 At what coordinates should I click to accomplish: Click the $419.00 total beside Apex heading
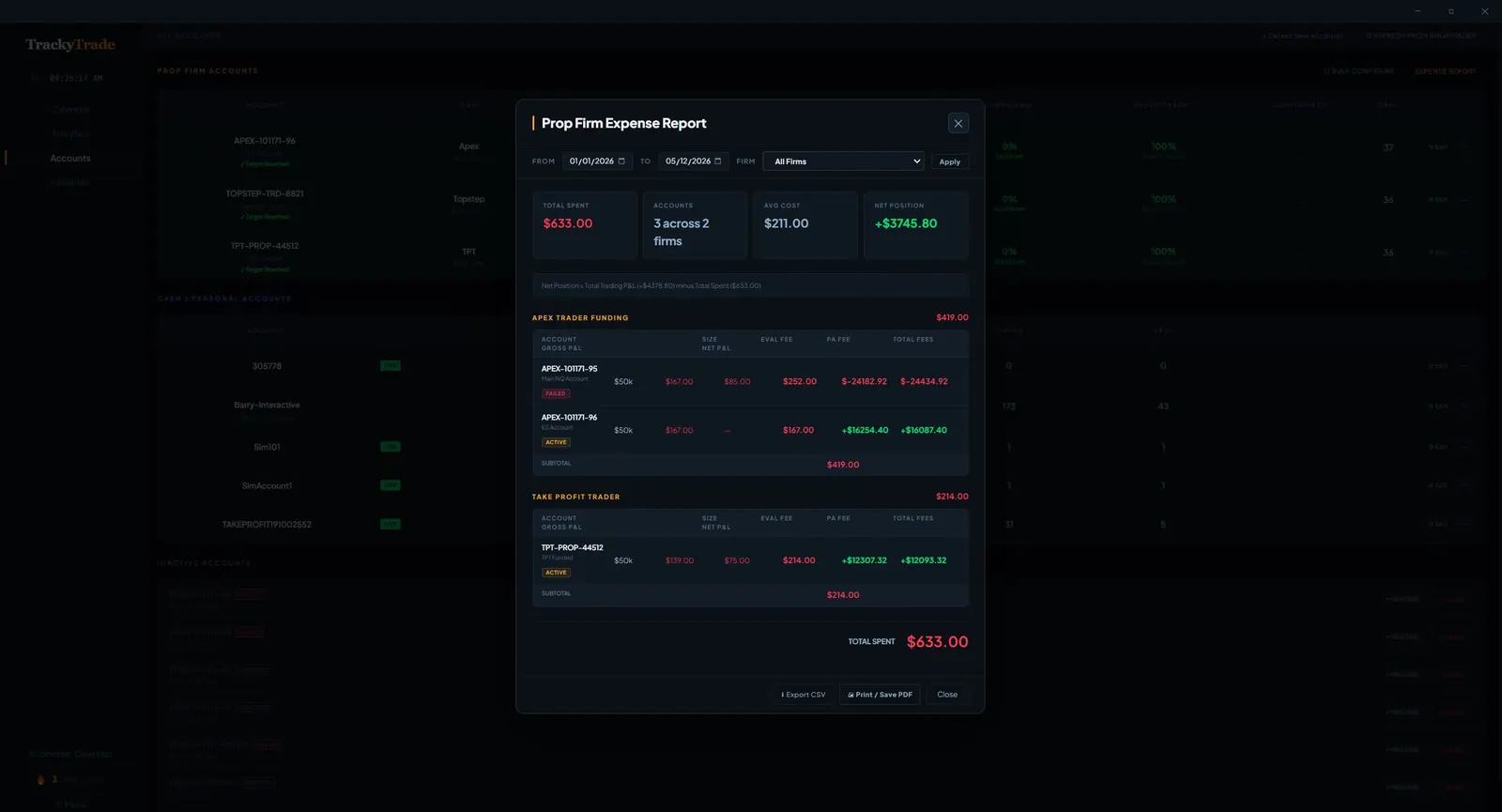click(952, 317)
